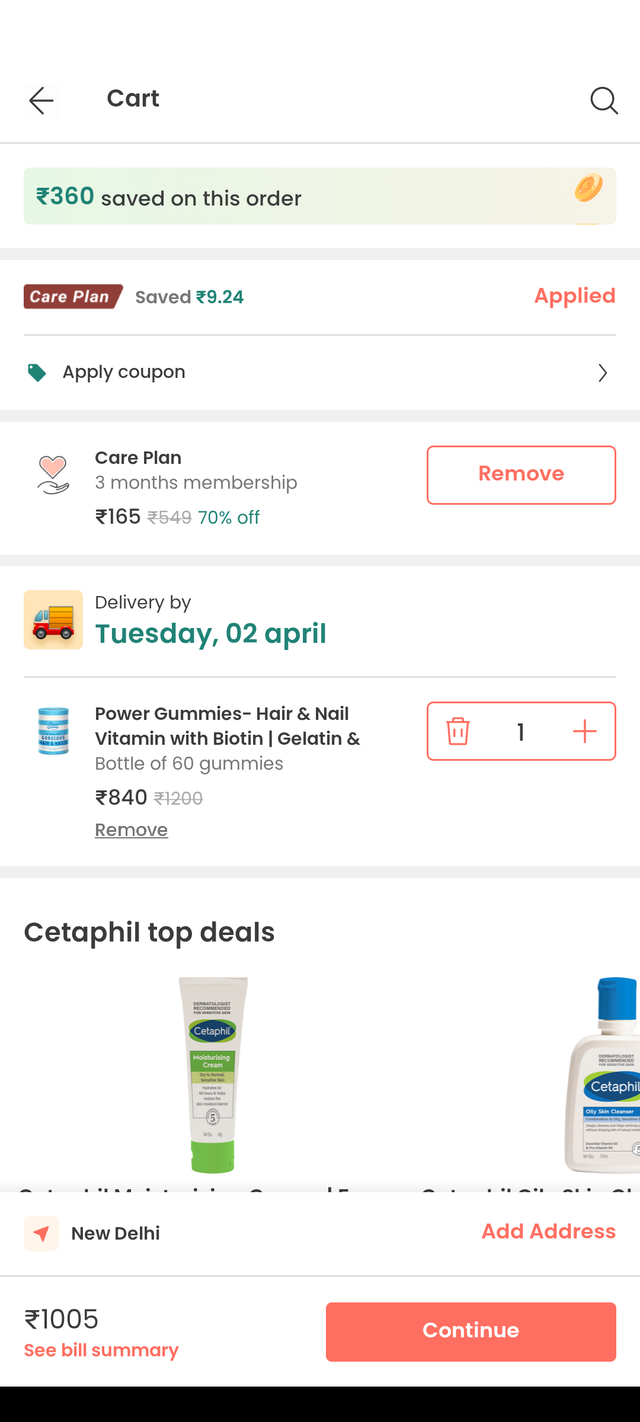Expand See bill summary

(x=101, y=1350)
